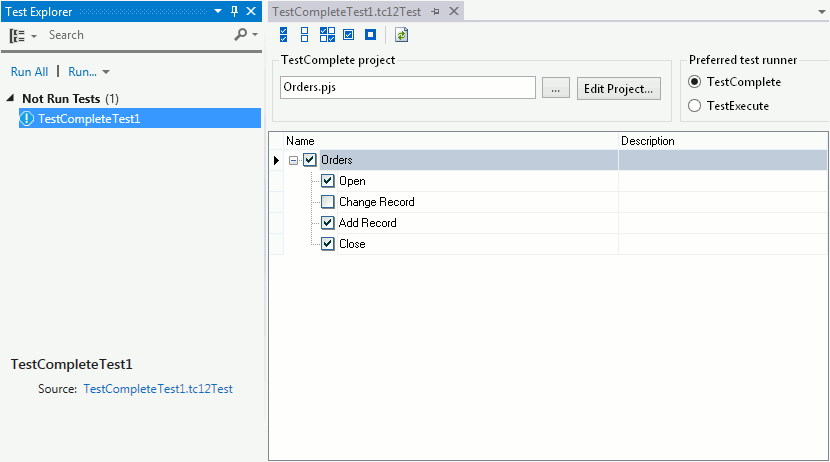
Task: Click the Orders.pjs project path field
Action: [408, 88]
